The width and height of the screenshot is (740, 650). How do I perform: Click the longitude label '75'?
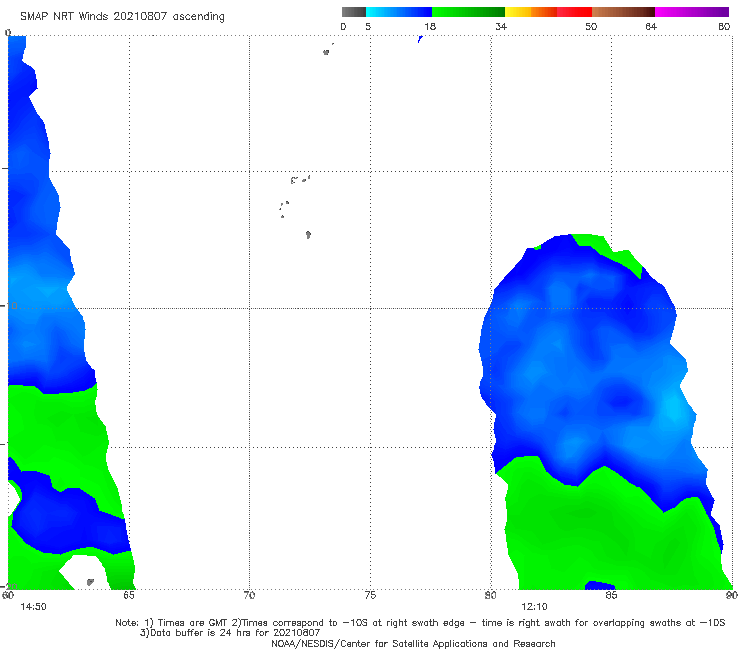(x=370, y=595)
